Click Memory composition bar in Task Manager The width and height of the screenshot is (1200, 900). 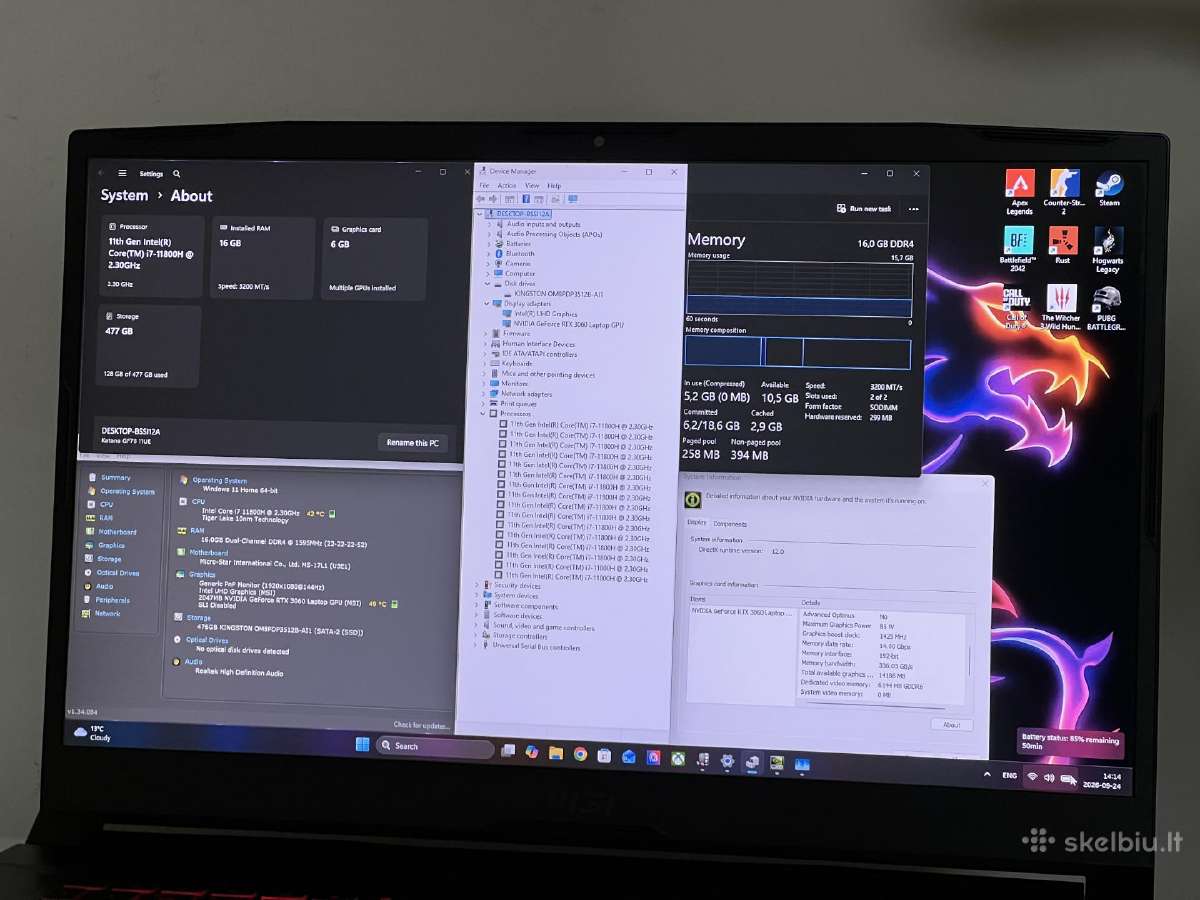(798, 353)
